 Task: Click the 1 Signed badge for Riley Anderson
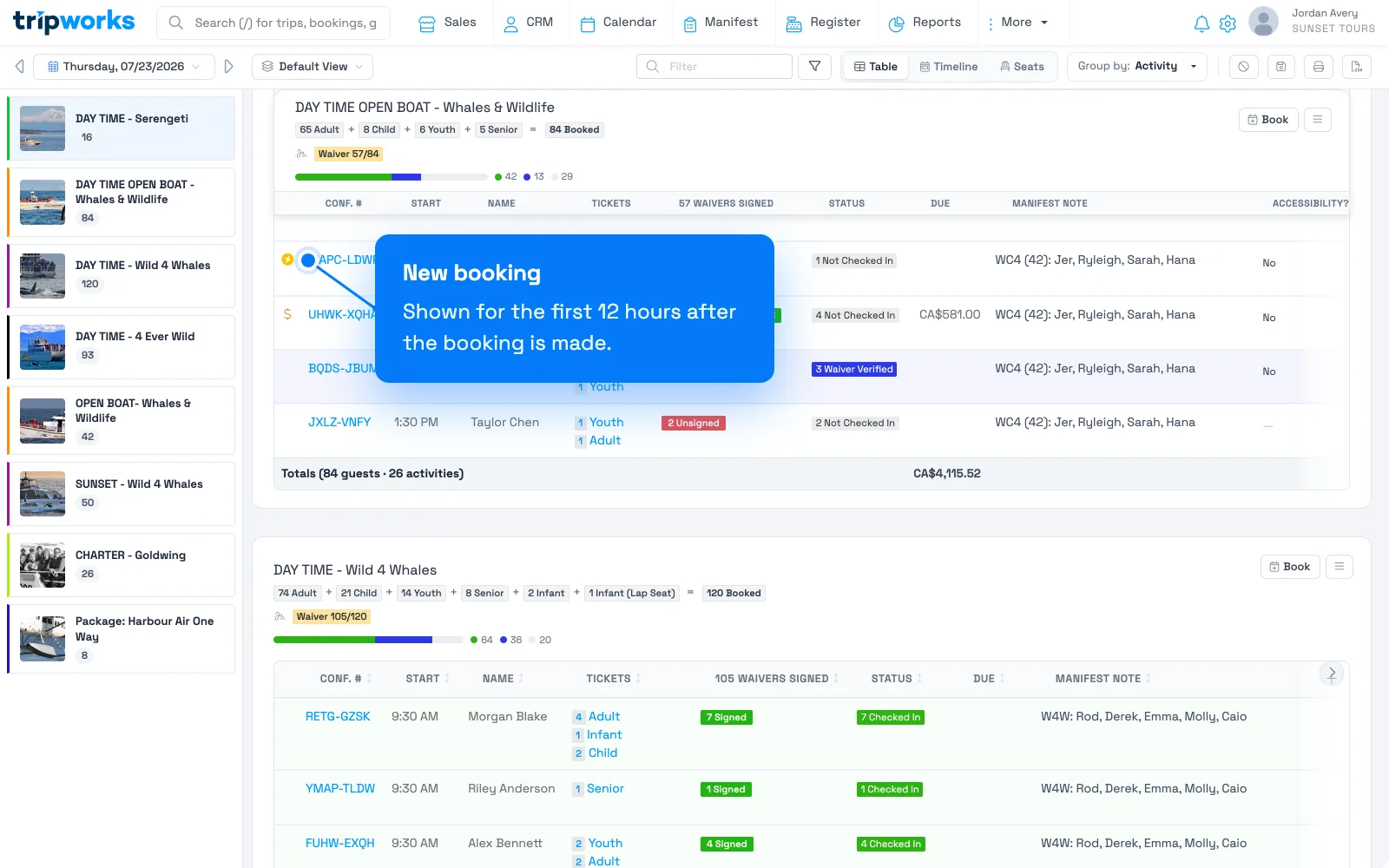click(726, 790)
